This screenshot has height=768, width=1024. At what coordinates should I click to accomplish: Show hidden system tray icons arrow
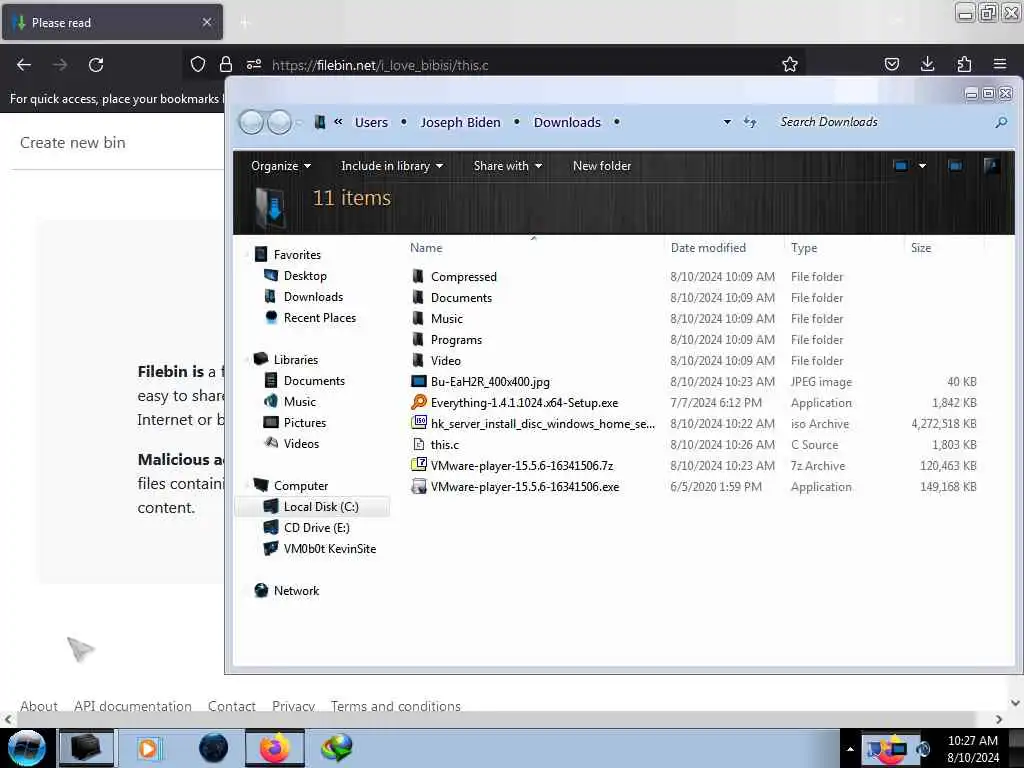pos(850,749)
